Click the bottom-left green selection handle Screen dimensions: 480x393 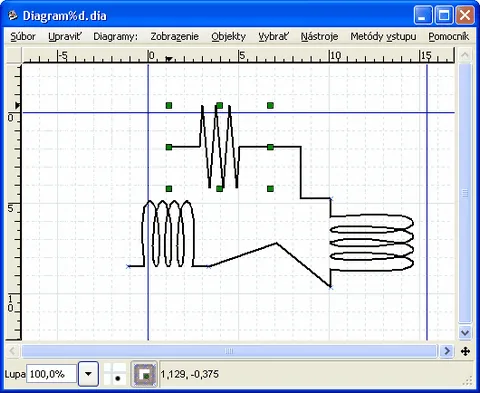click(169, 189)
